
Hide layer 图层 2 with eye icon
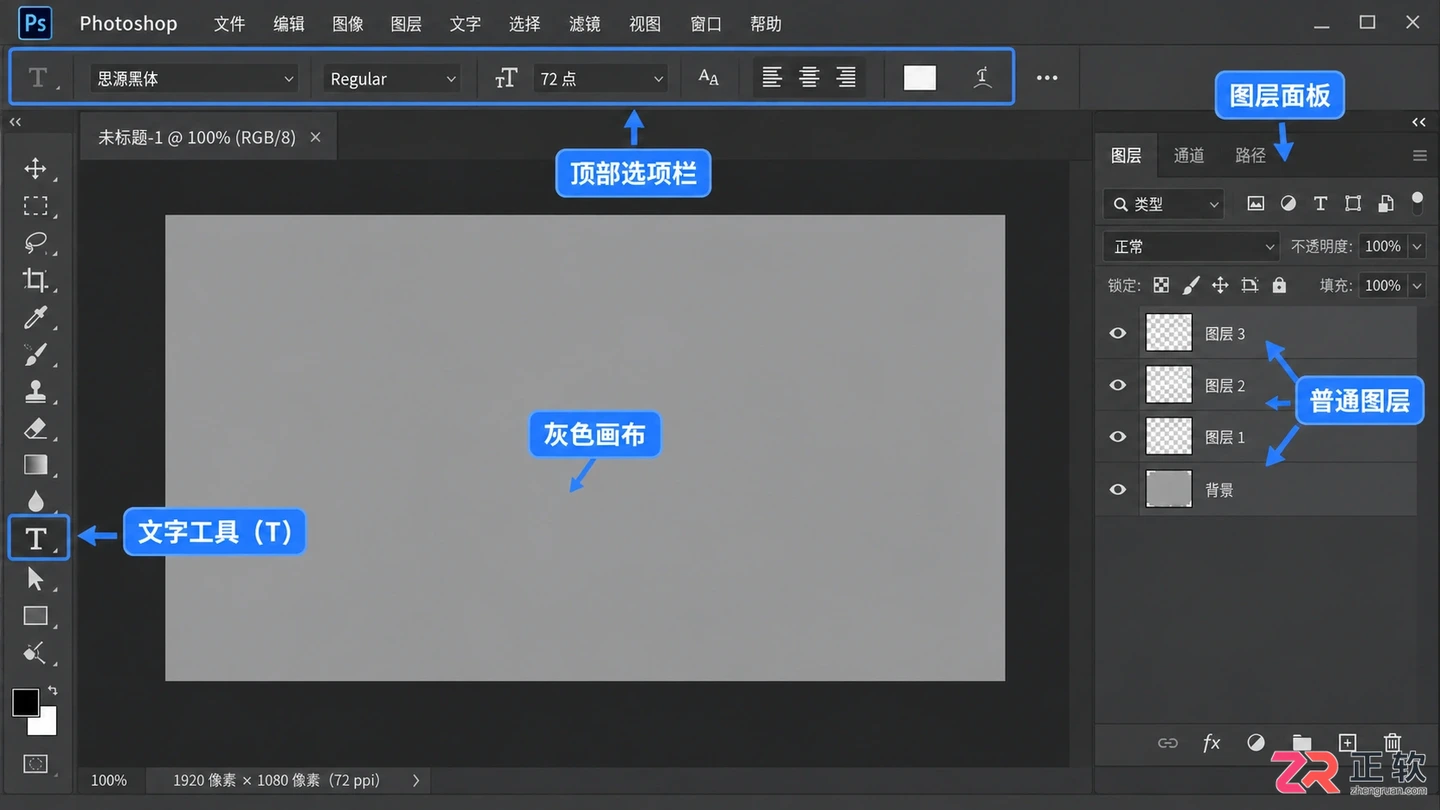click(1118, 385)
